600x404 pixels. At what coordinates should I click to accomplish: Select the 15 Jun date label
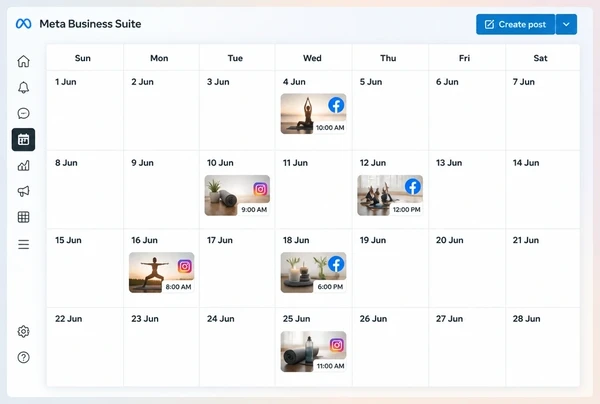(68, 240)
